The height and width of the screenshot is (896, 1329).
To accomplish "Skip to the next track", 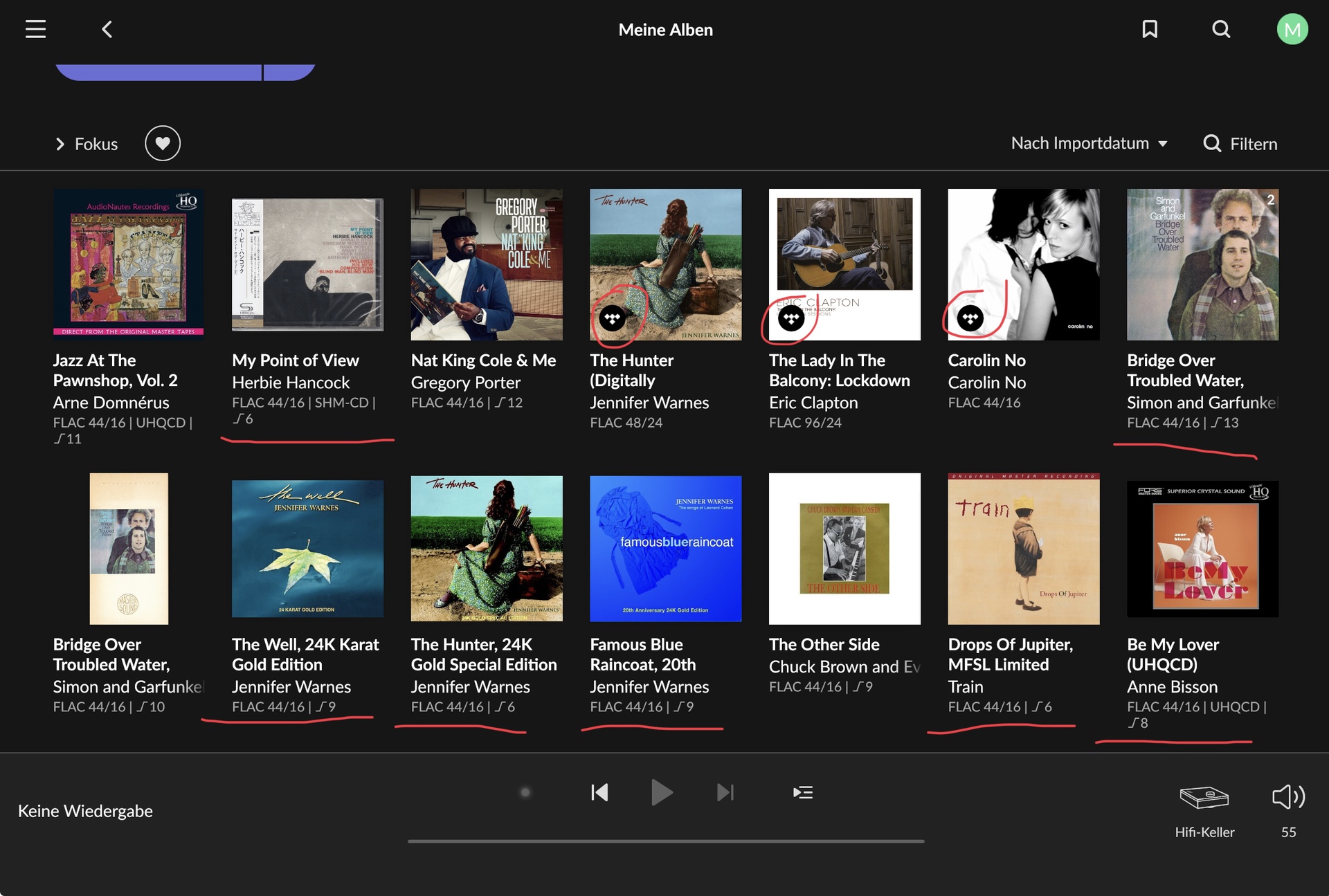I will [725, 792].
